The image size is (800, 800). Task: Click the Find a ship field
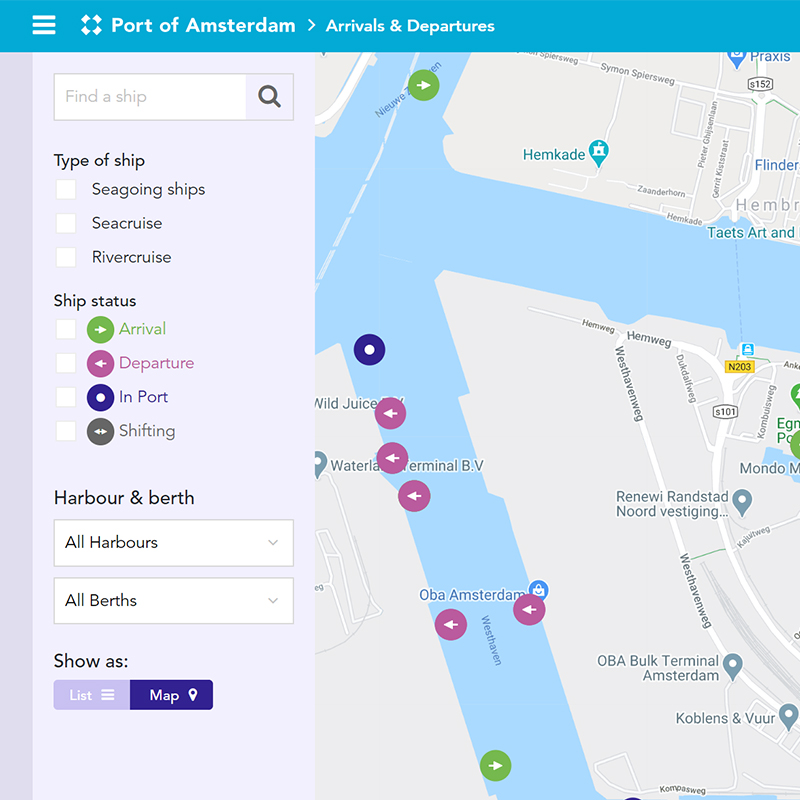click(x=150, y=97)
